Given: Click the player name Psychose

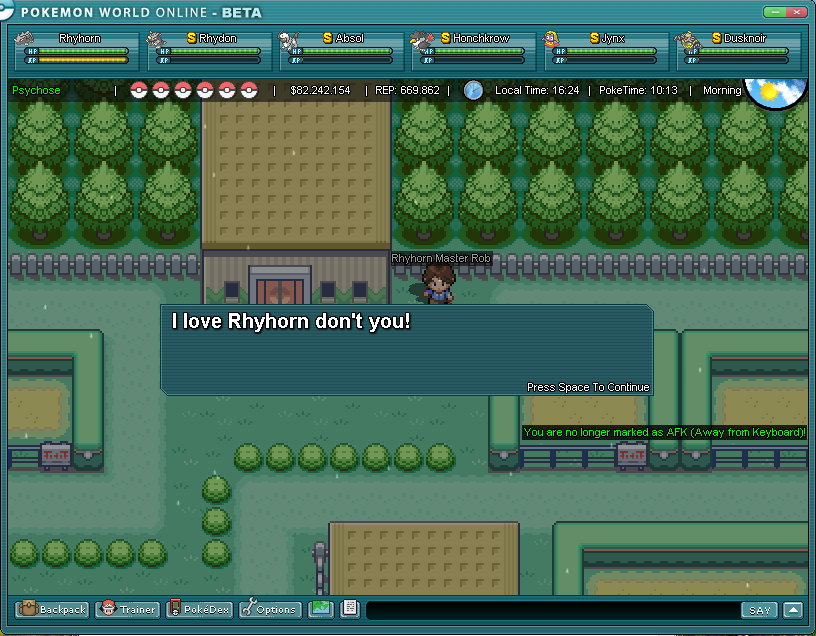Looking at the screenshot, I should tap(36, 91).
